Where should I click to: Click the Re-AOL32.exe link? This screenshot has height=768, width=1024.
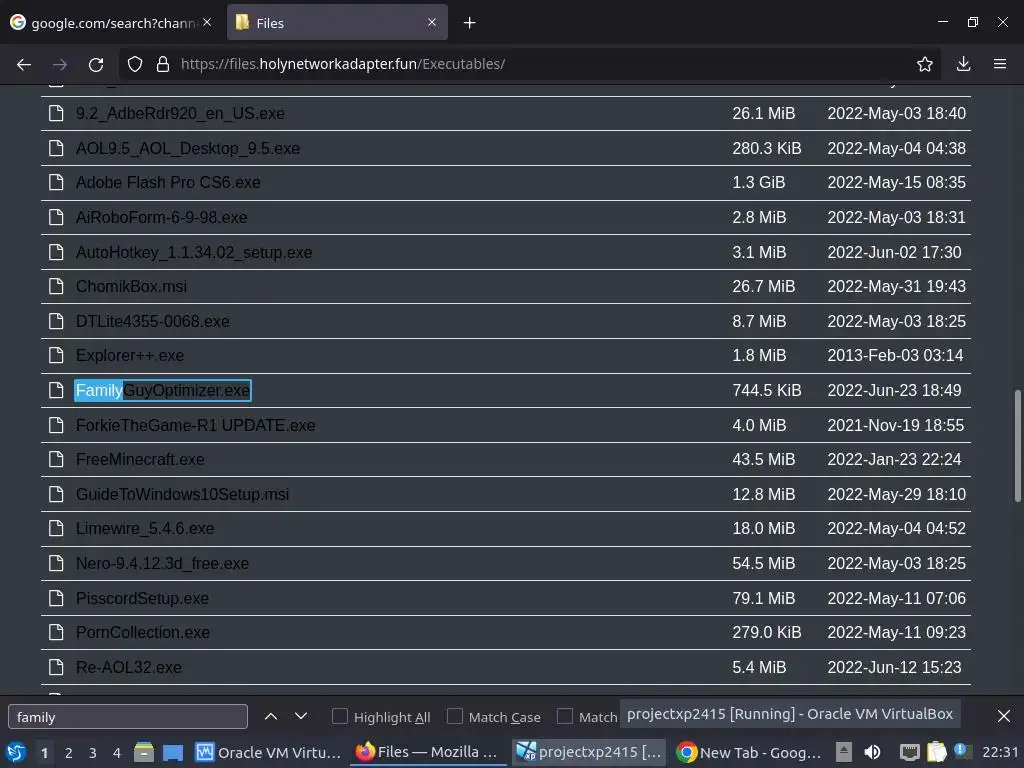129,667
